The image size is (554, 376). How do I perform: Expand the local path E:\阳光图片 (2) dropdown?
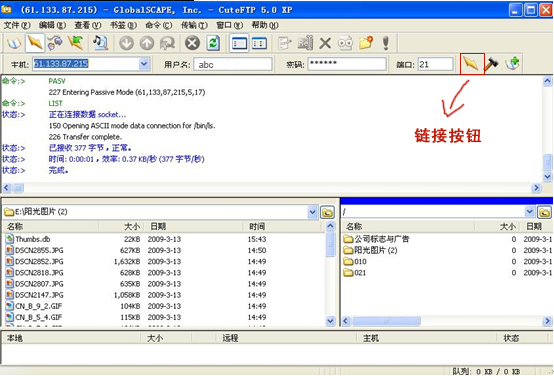tap(312, 212)
